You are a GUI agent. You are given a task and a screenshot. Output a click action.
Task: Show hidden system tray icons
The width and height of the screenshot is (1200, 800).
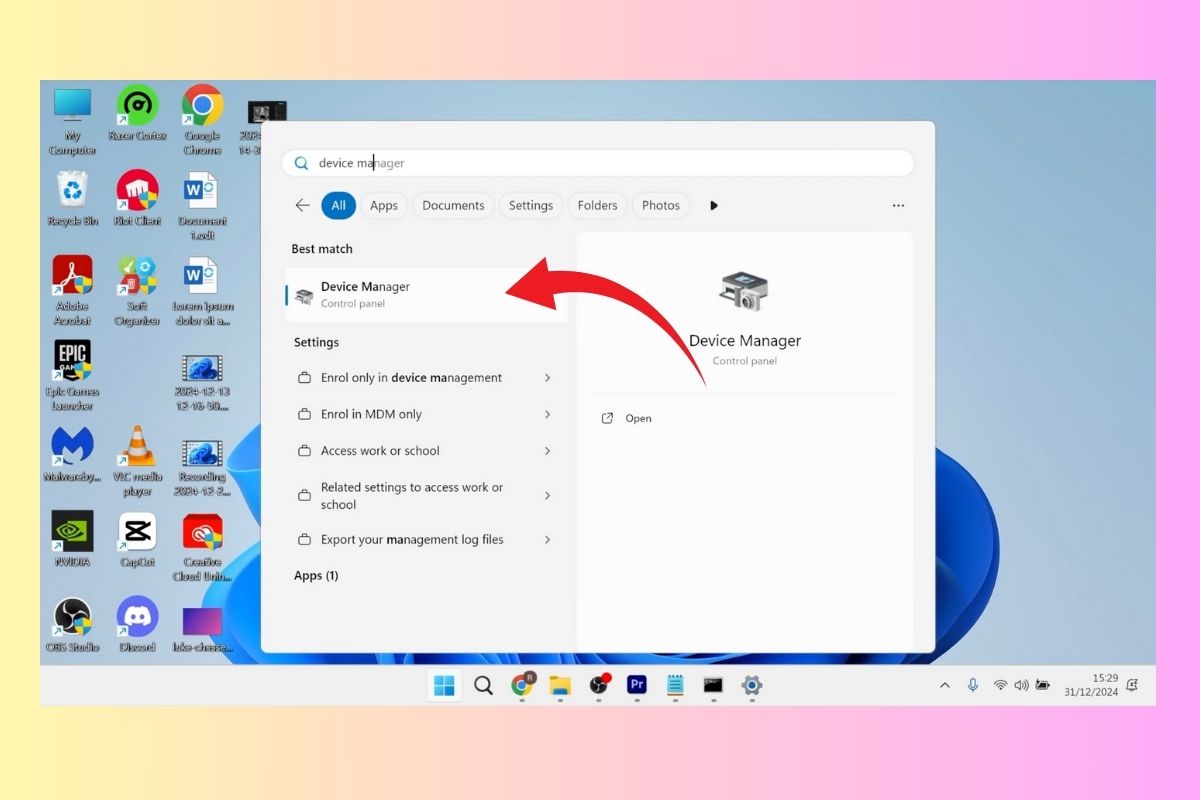(944, 686)
